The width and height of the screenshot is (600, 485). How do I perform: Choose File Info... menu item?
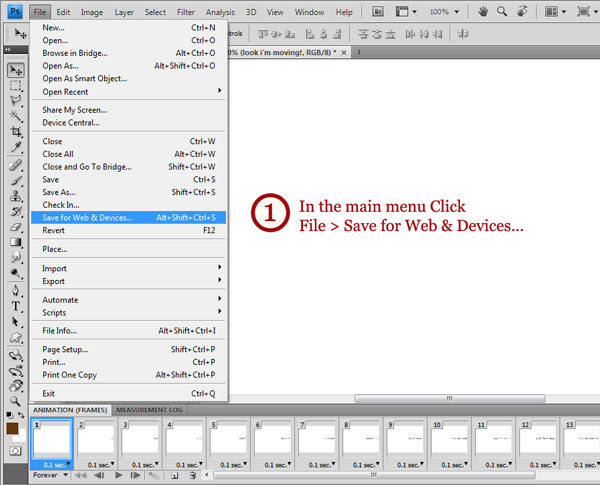point(129,331)
